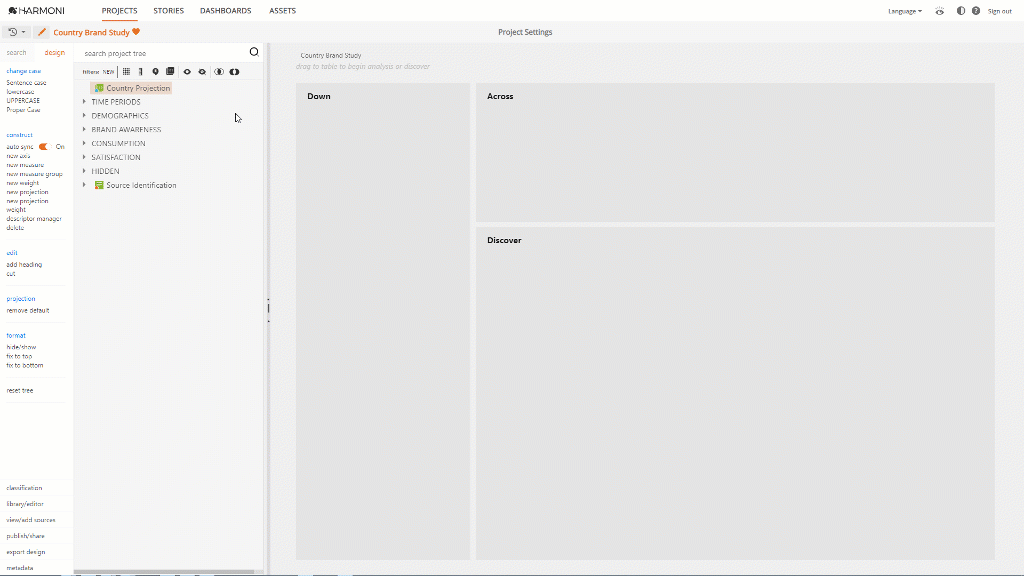Click the map pin filter icon
The image size is (1024, 576).
(155, 72)
